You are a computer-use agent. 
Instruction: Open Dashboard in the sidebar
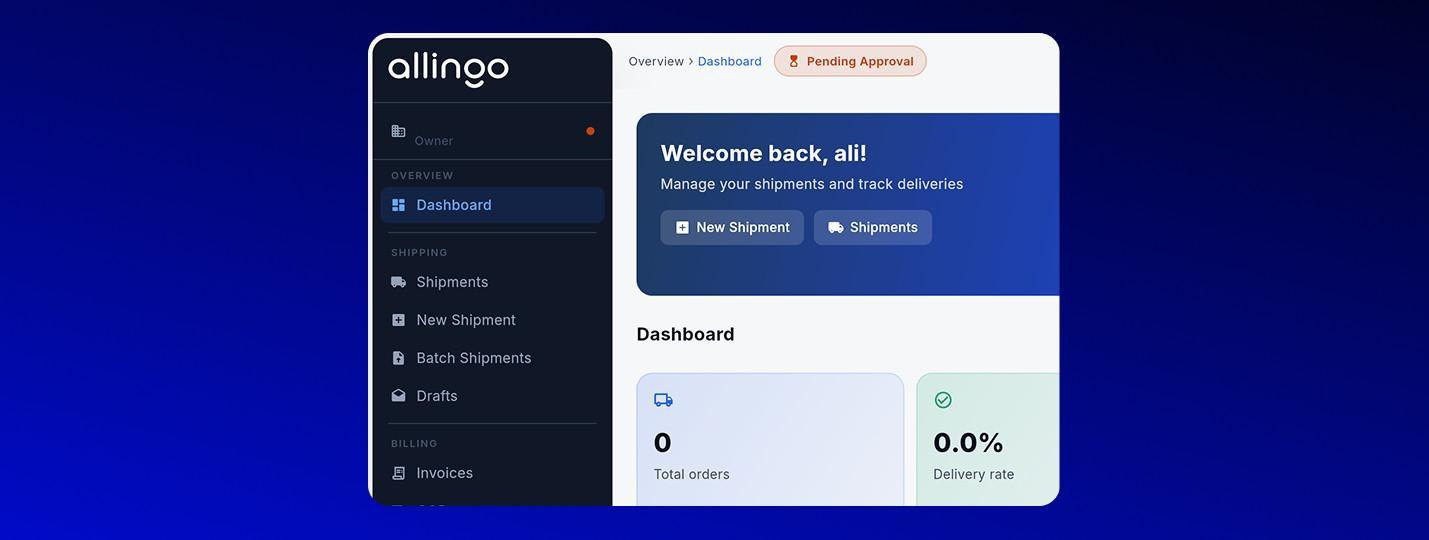pyautogui.click(x=492, y=205)
